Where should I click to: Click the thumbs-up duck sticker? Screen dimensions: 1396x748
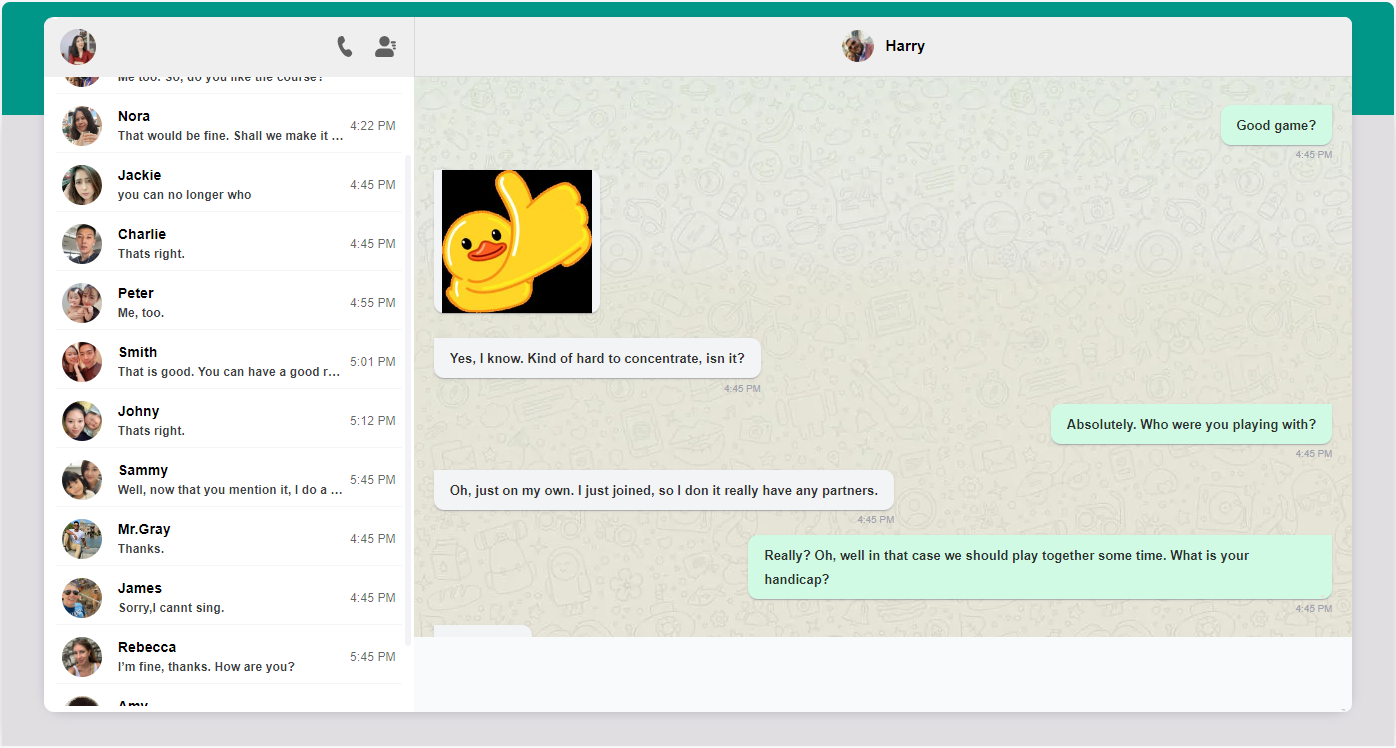(x=516, y=241)
